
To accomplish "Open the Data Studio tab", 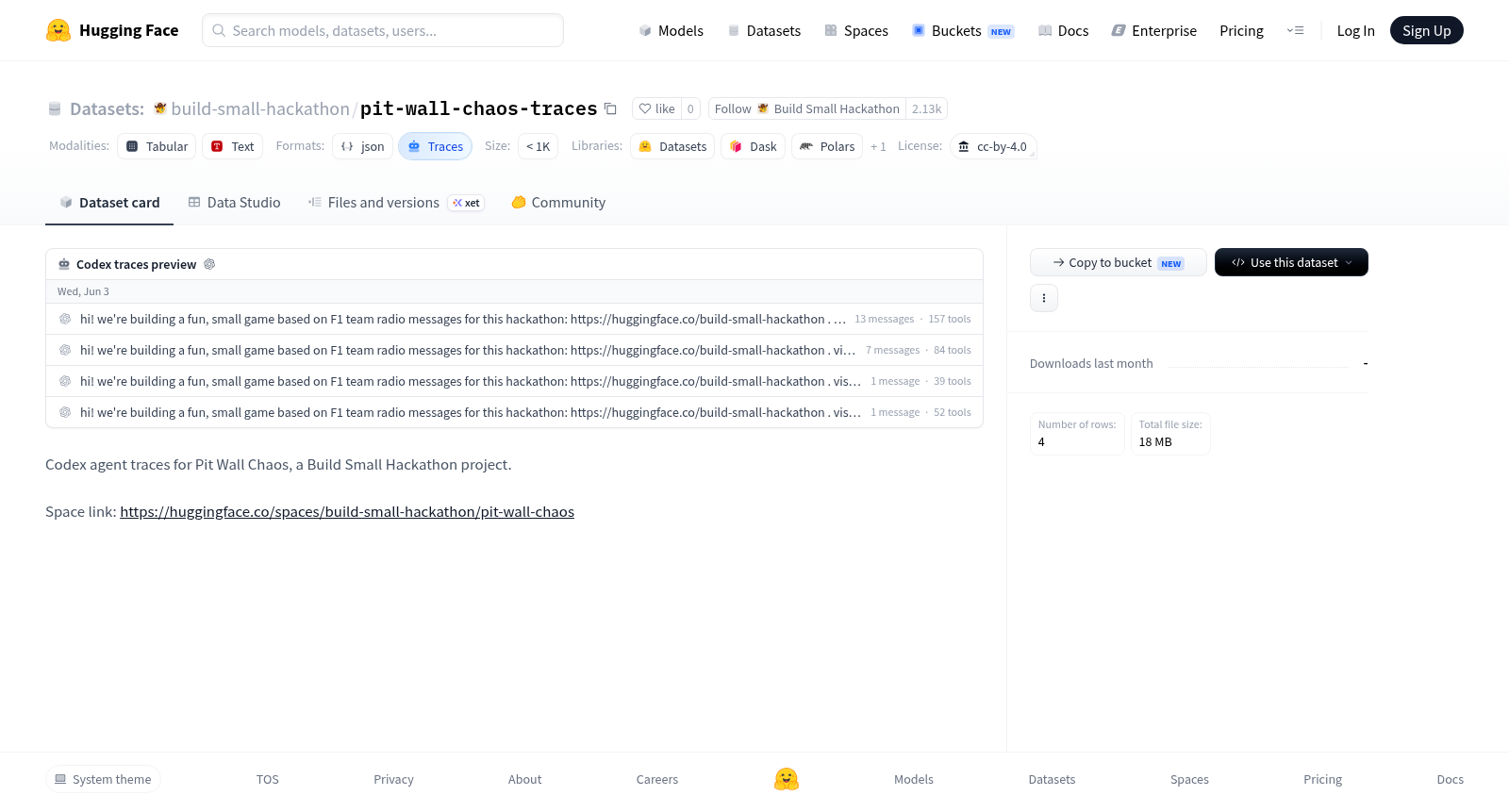I will tap(234, 203).
